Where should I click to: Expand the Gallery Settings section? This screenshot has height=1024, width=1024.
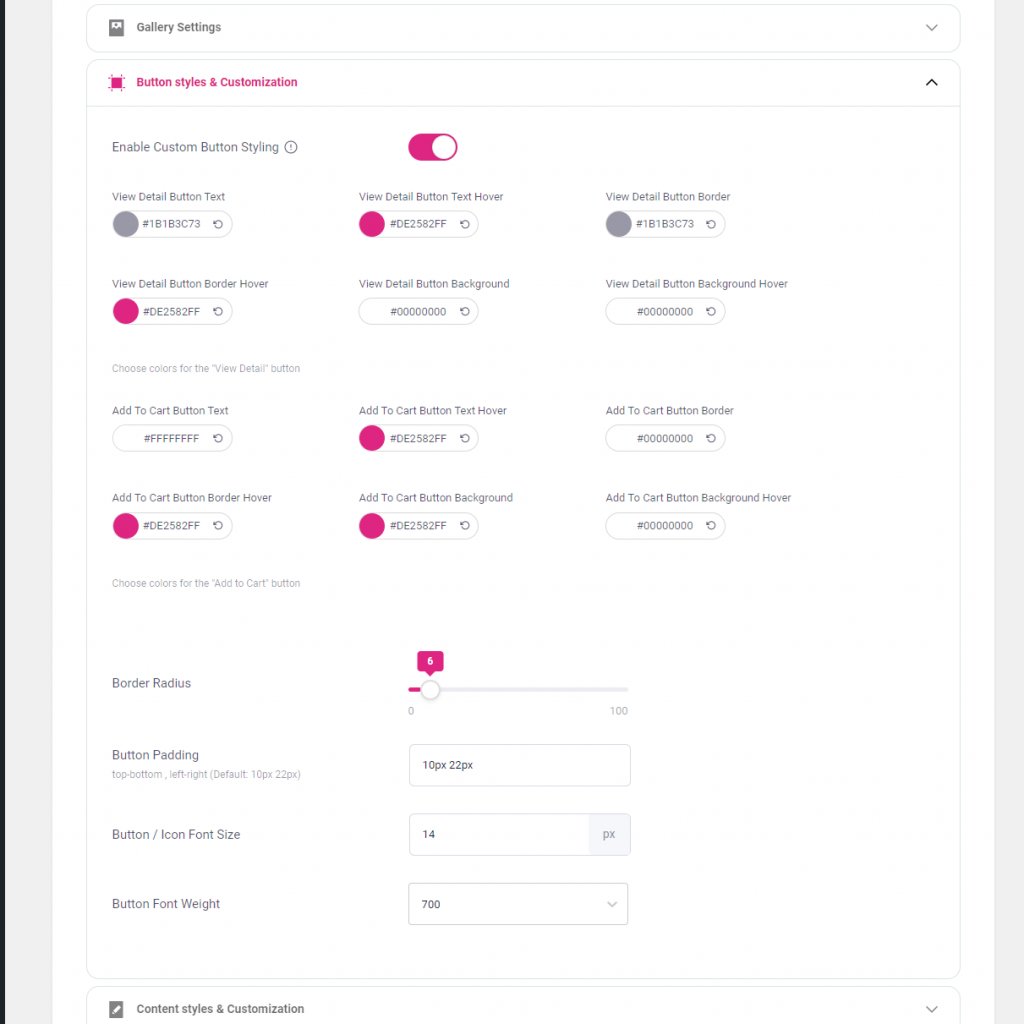point(931,27)
